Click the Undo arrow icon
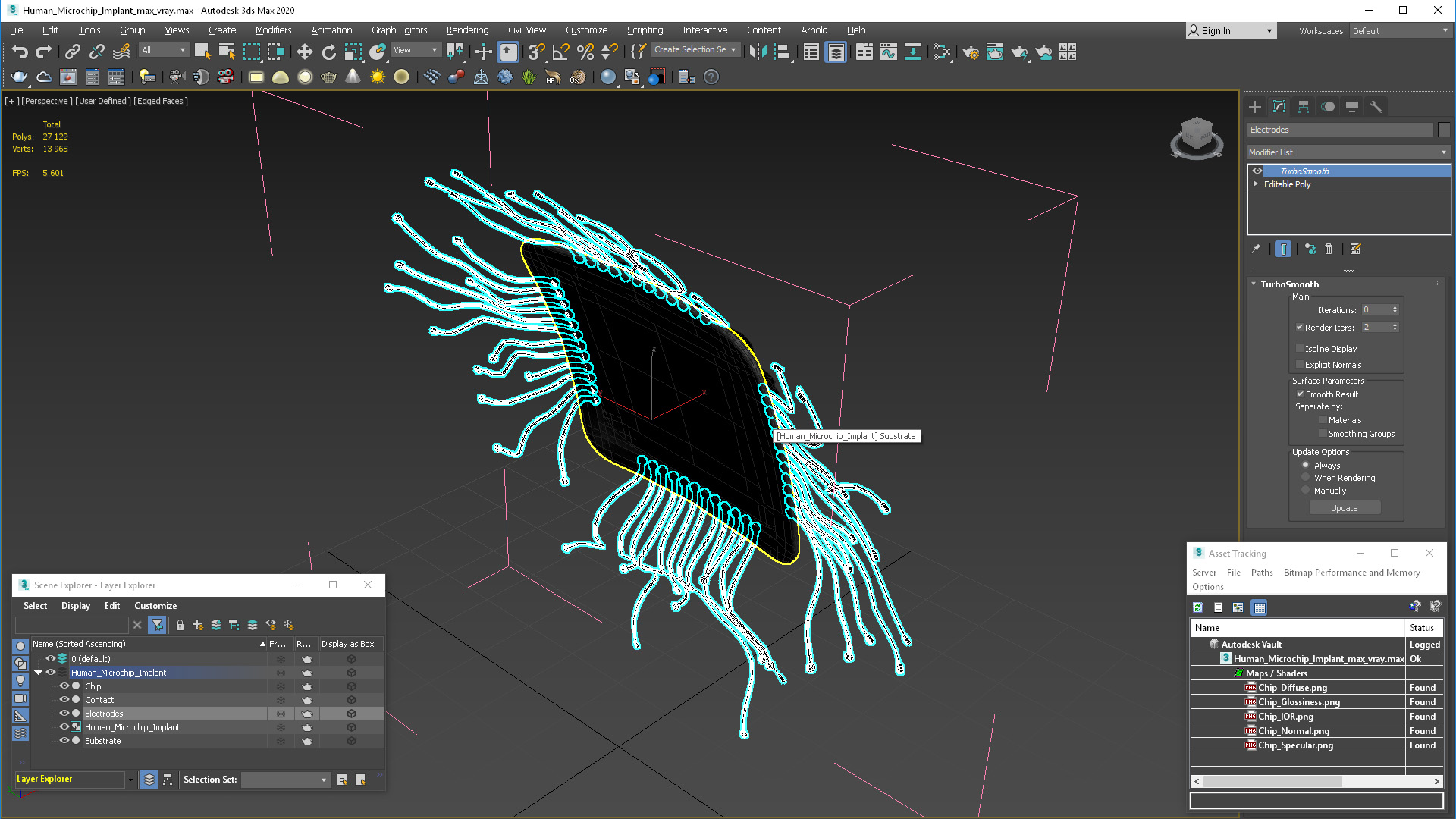Image resolution: width=1456 pixels, height=819 pixels. point(20,52)
